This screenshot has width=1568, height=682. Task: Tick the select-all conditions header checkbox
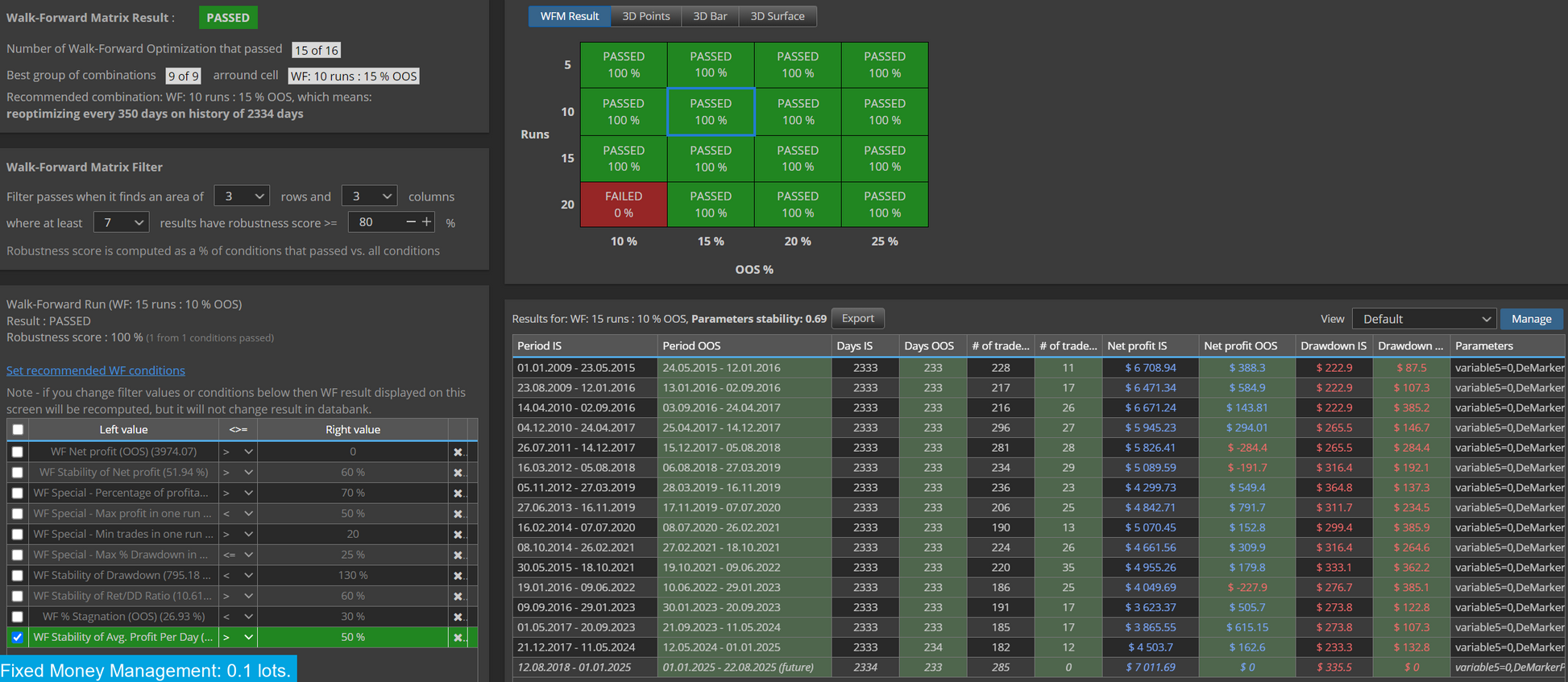[x=18, y=429]
